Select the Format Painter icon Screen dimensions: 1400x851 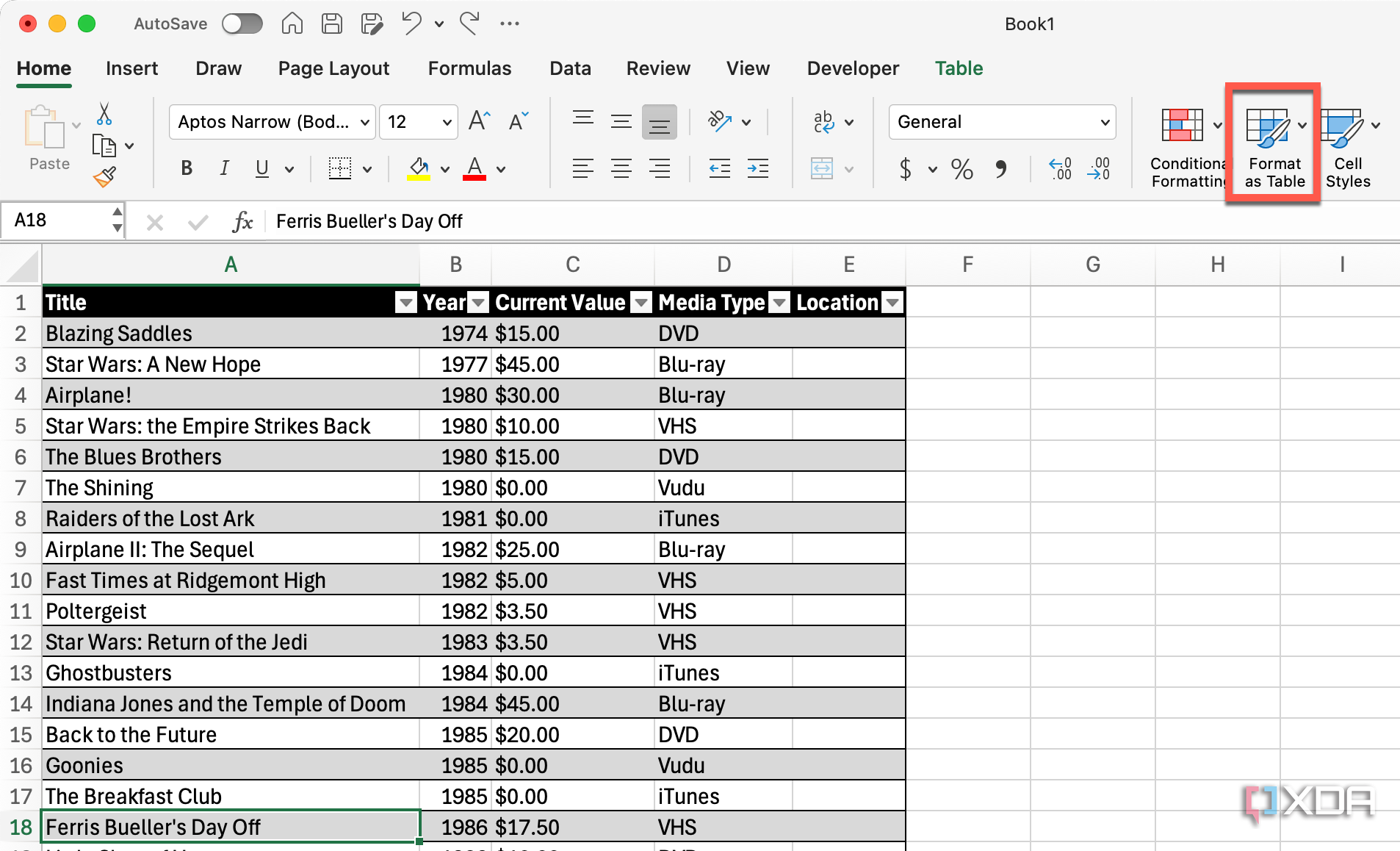[x=105, y=176]
